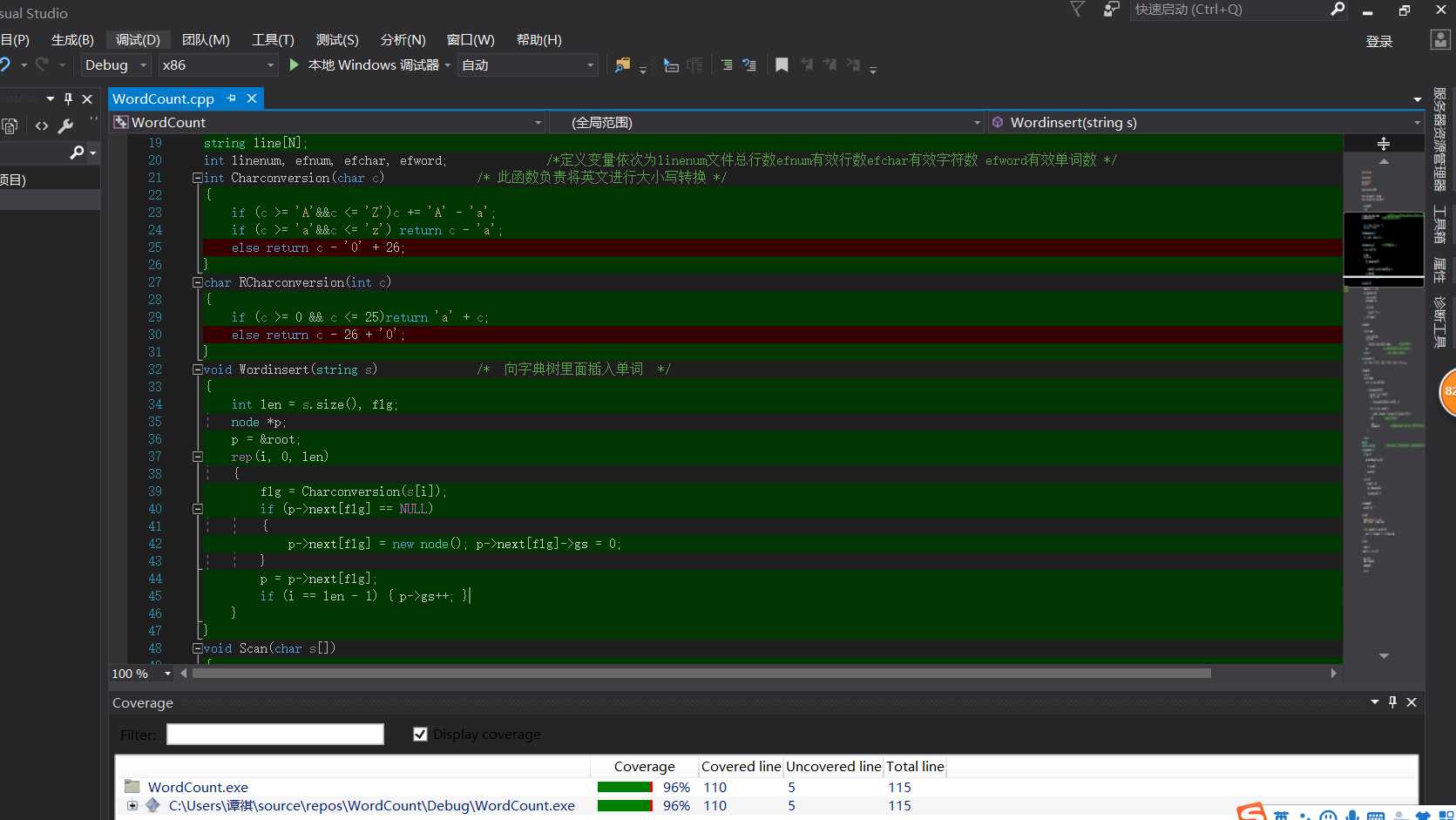Viewport: 1456px width, 820px height.
Task: Click the quick launch search magnifier
Action: pos(1337,10)
